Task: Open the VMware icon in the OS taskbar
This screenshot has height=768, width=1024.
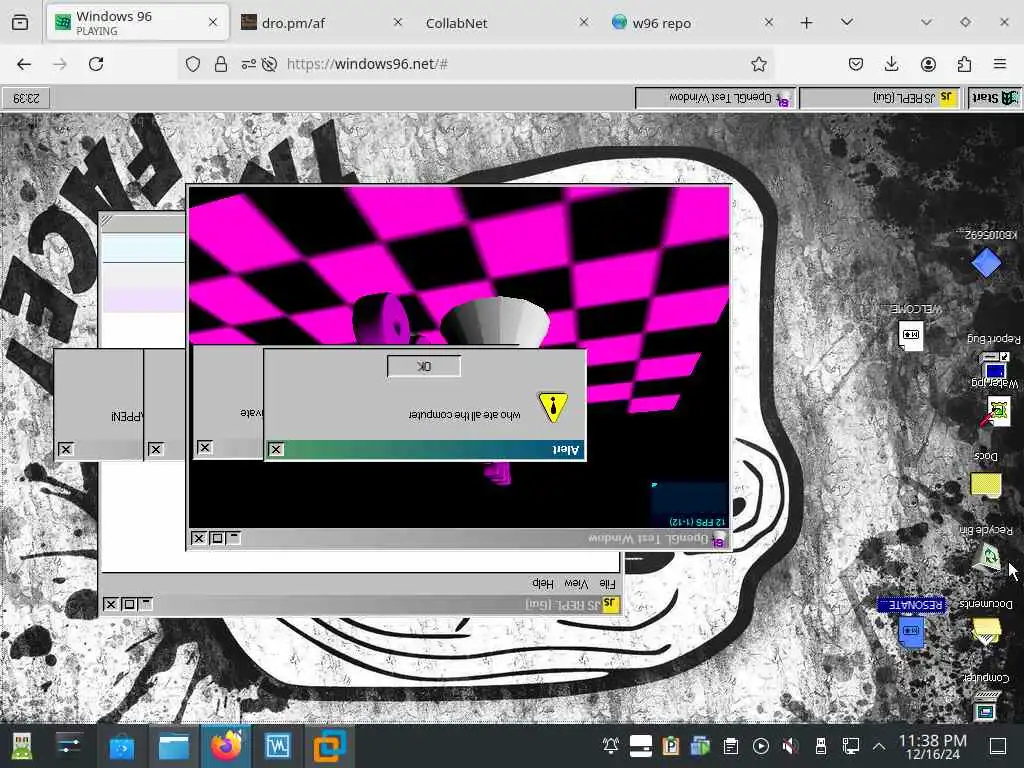Action: [330, 746]
